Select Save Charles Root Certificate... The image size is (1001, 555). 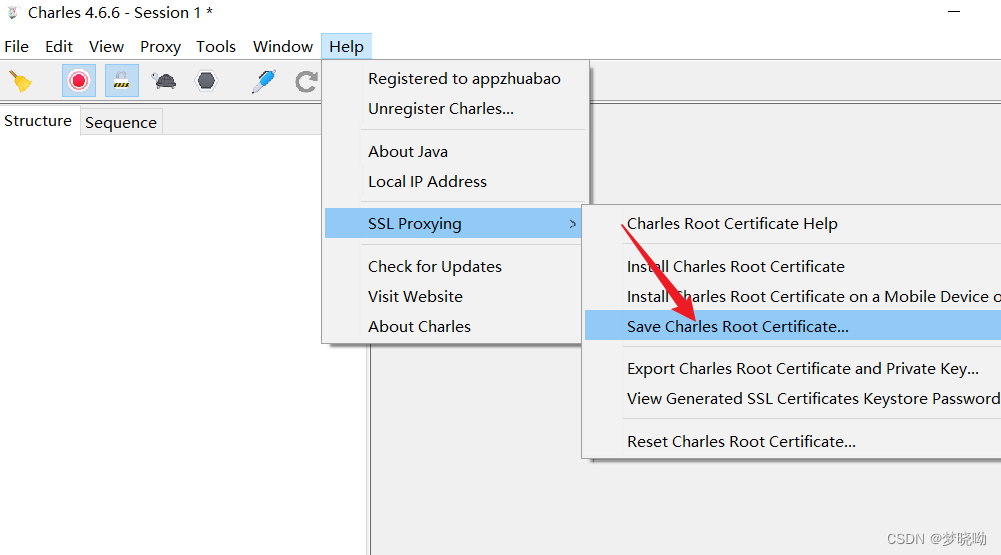[793, 326]
